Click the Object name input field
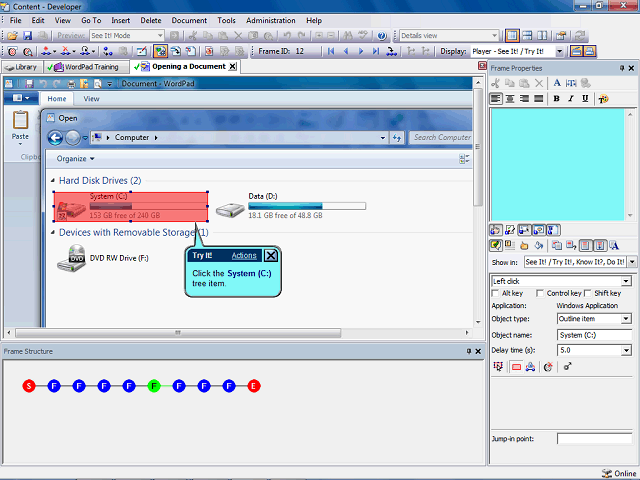640x480 pixels. pyautogui.click(x=594, y=335)
